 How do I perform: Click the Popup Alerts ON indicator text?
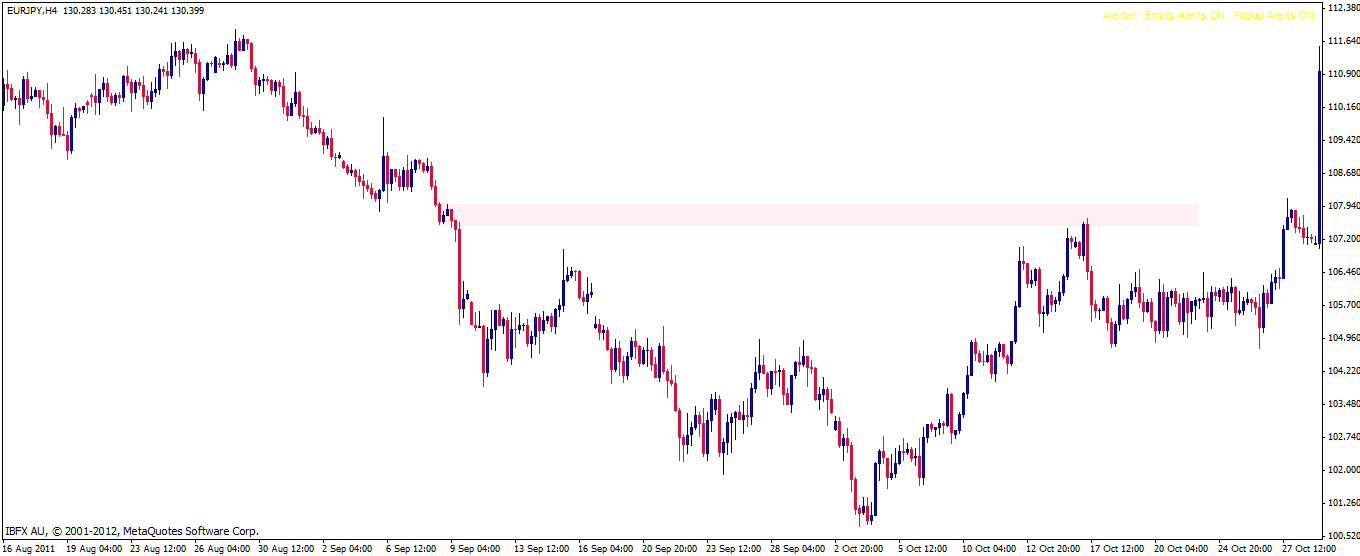(x=1274, y=16)
